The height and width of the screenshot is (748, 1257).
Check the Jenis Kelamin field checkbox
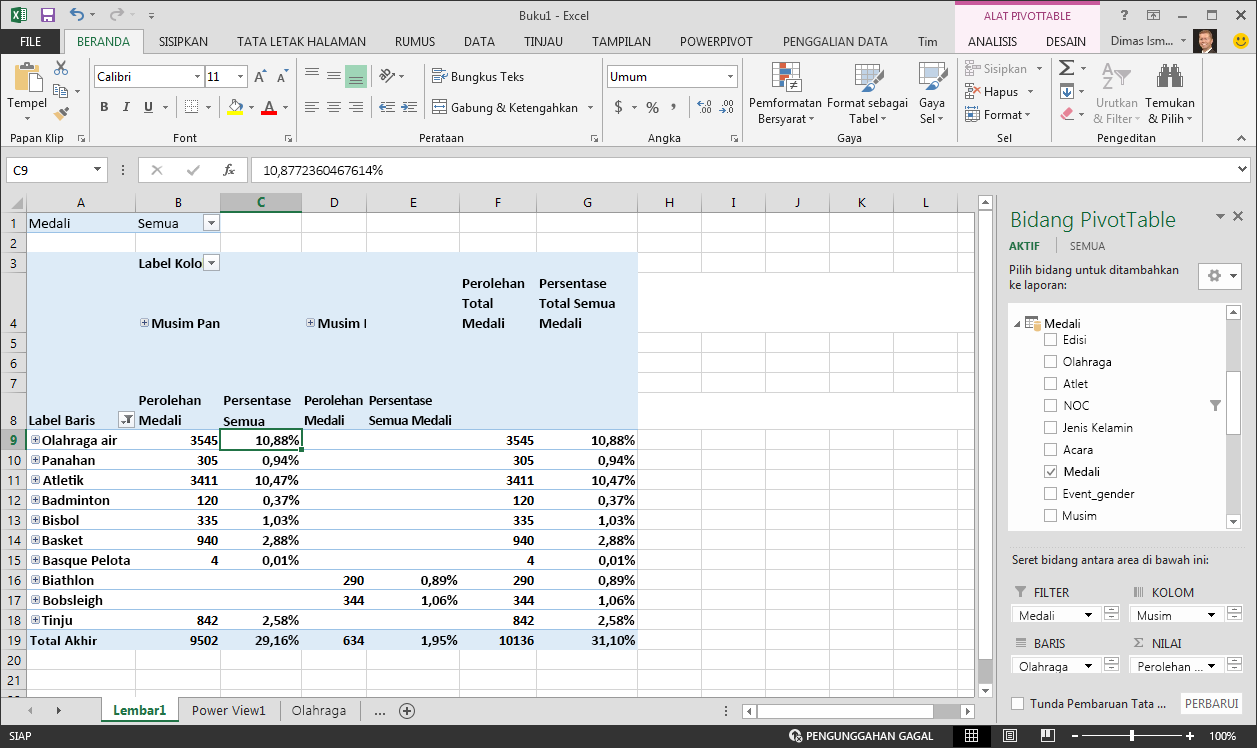click(1050, 428)
